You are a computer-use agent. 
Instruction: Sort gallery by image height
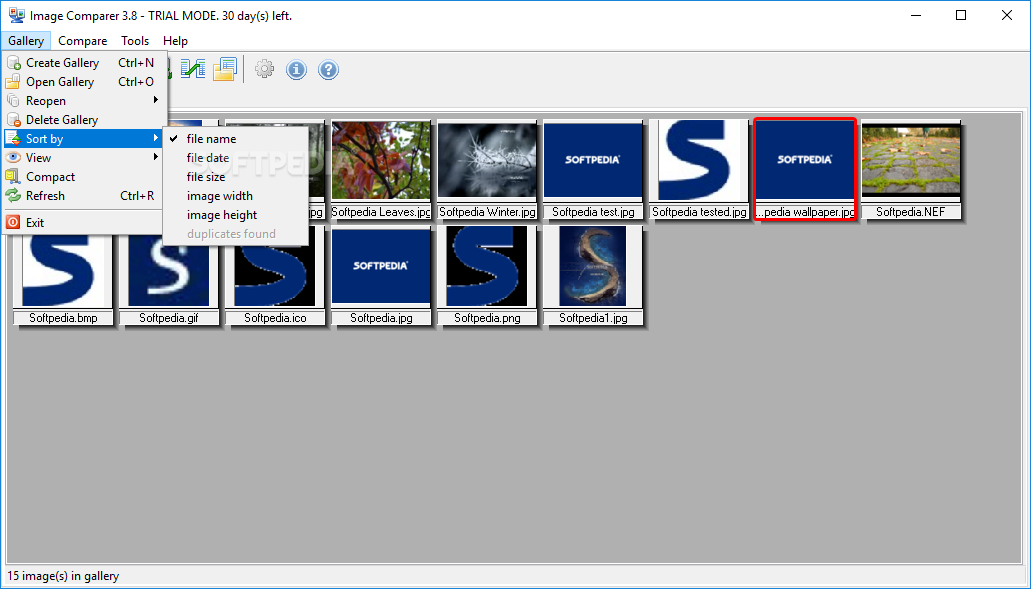point(235,215)
